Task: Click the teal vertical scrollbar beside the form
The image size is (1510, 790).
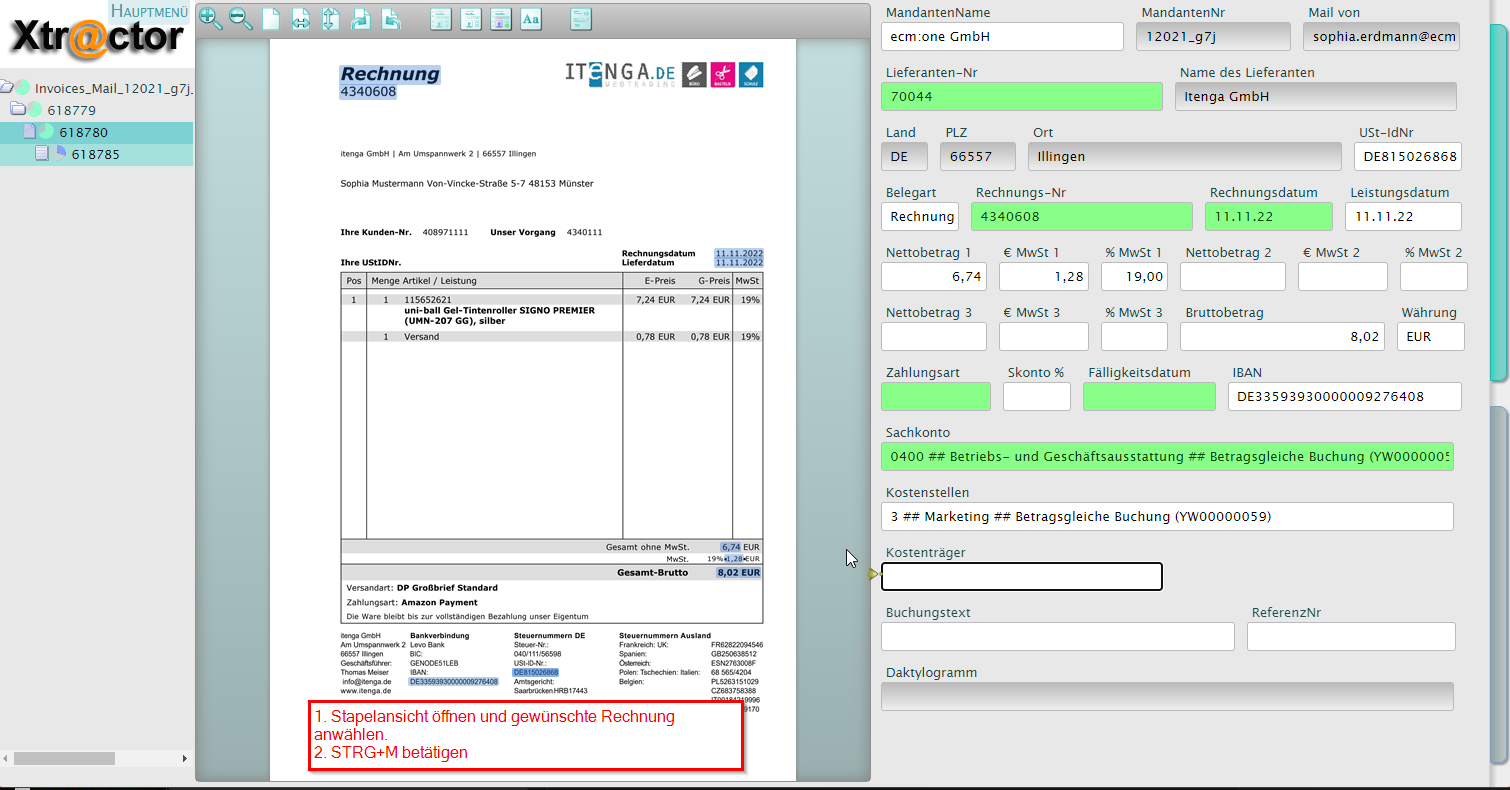Action: point(1498,203)
